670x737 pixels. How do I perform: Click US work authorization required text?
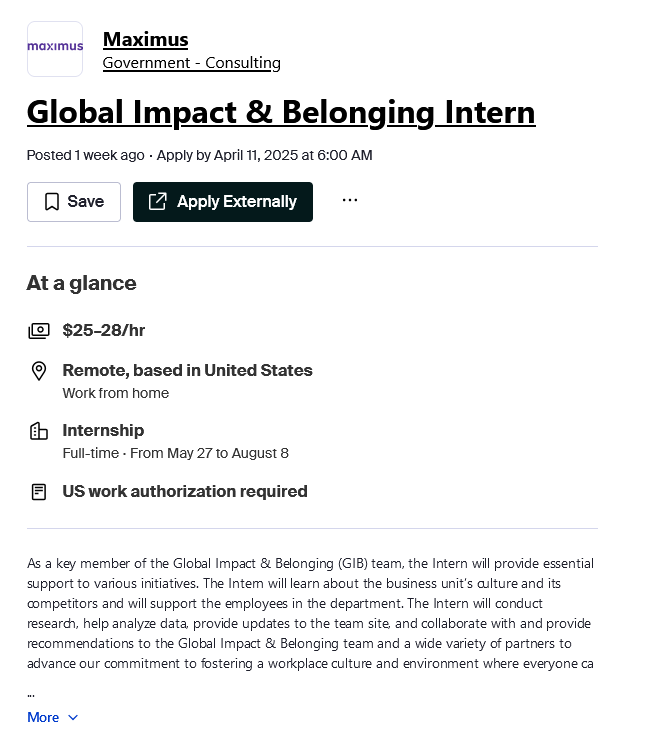[185, 492]
